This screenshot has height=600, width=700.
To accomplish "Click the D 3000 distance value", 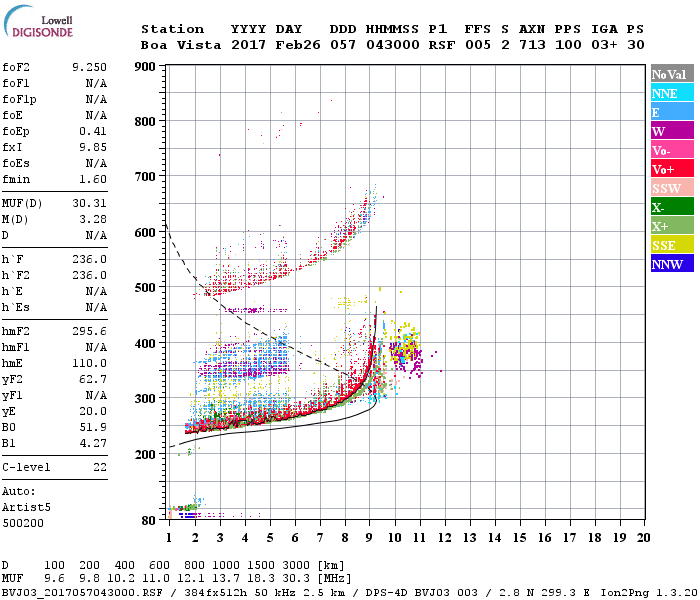I will (296, 566).
